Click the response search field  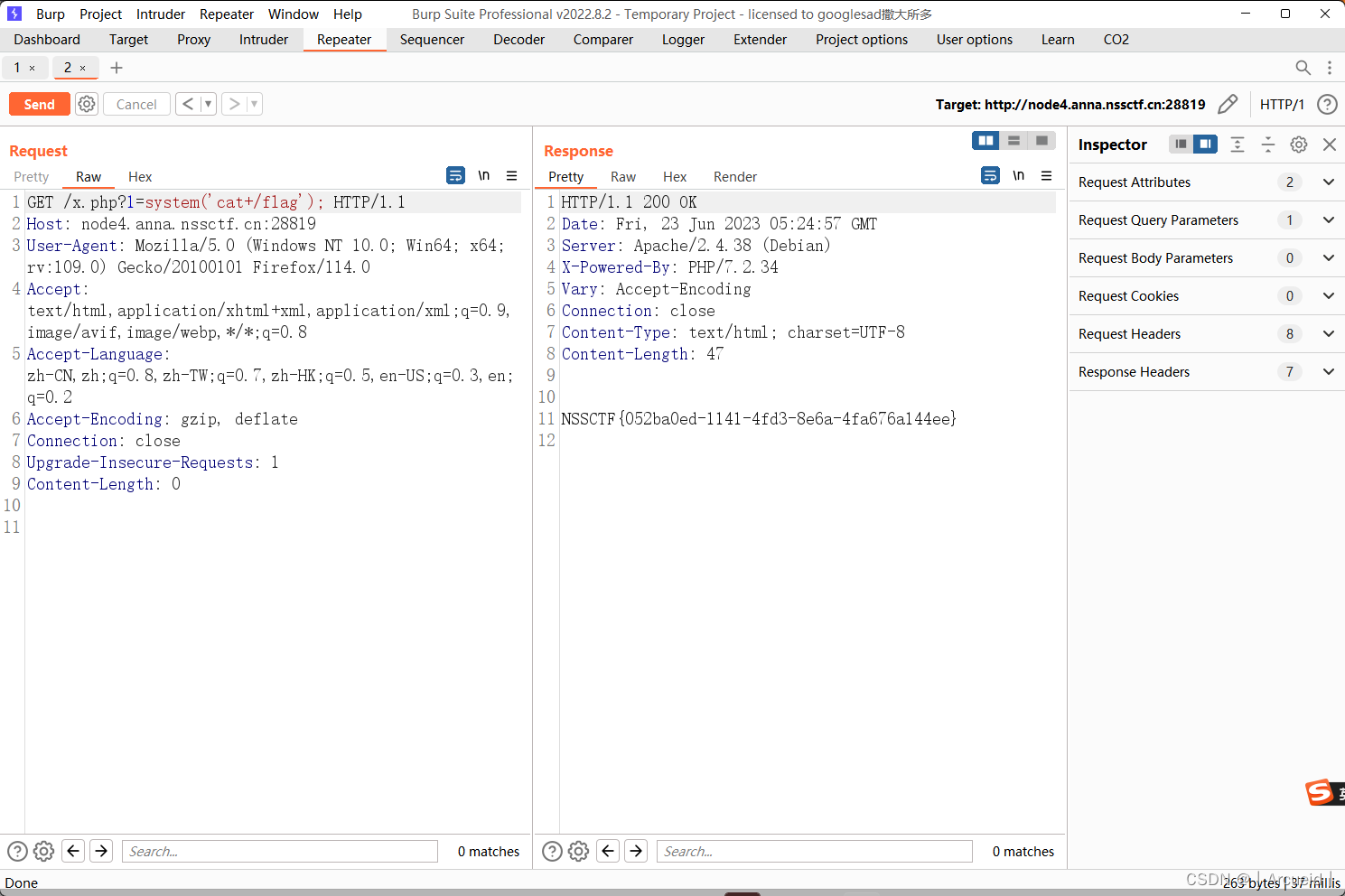tap(815, 851)
